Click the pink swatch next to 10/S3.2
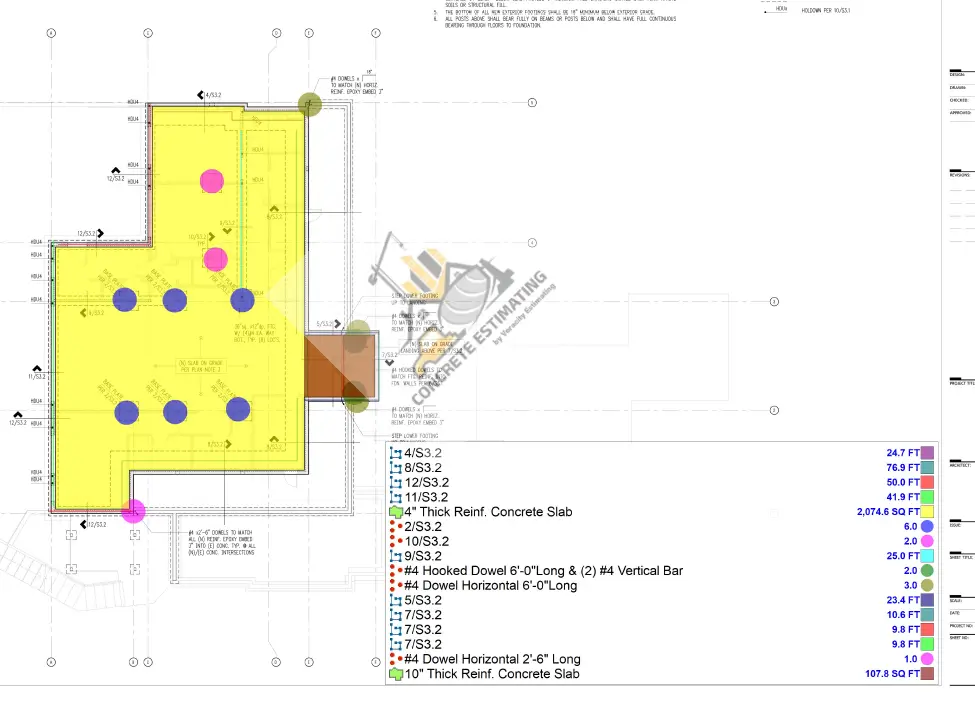The width and height of the screenshot is (975, 717). coord(928,541)
